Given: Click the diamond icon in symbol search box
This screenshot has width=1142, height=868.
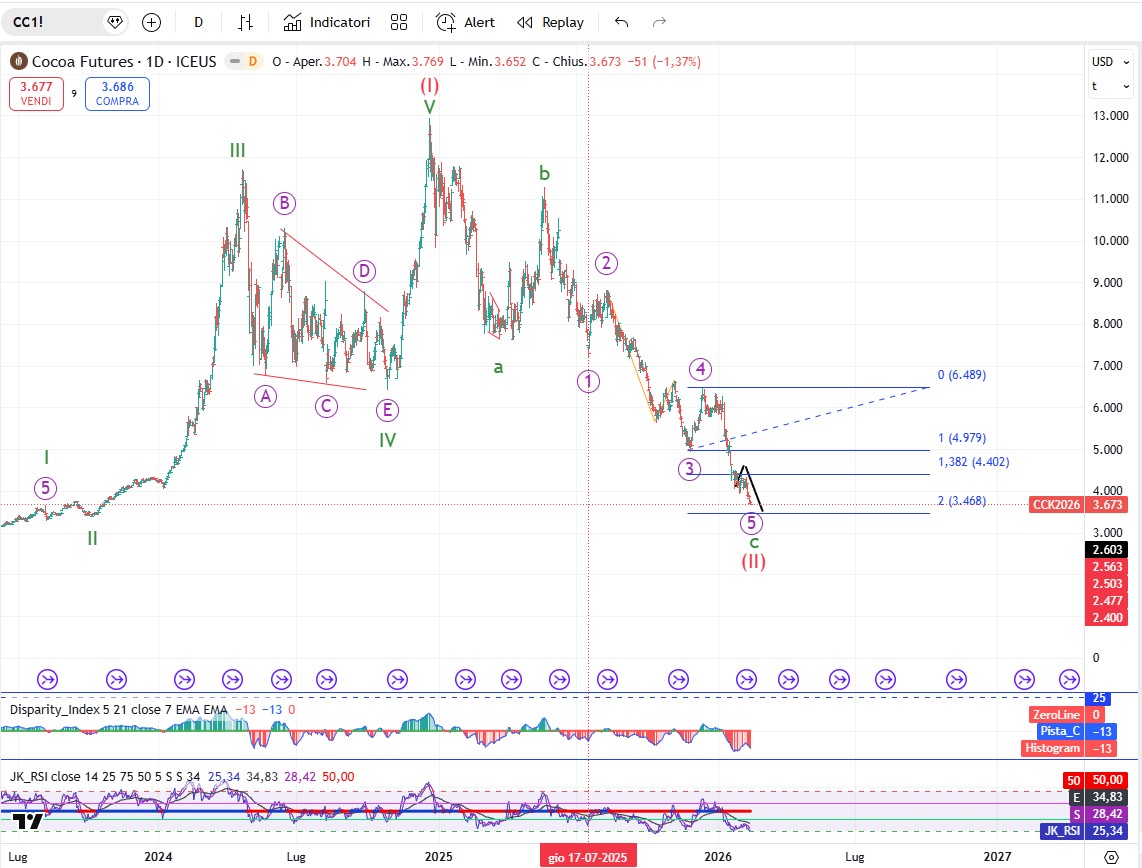Looking at the screenshot, I should 114,22.
